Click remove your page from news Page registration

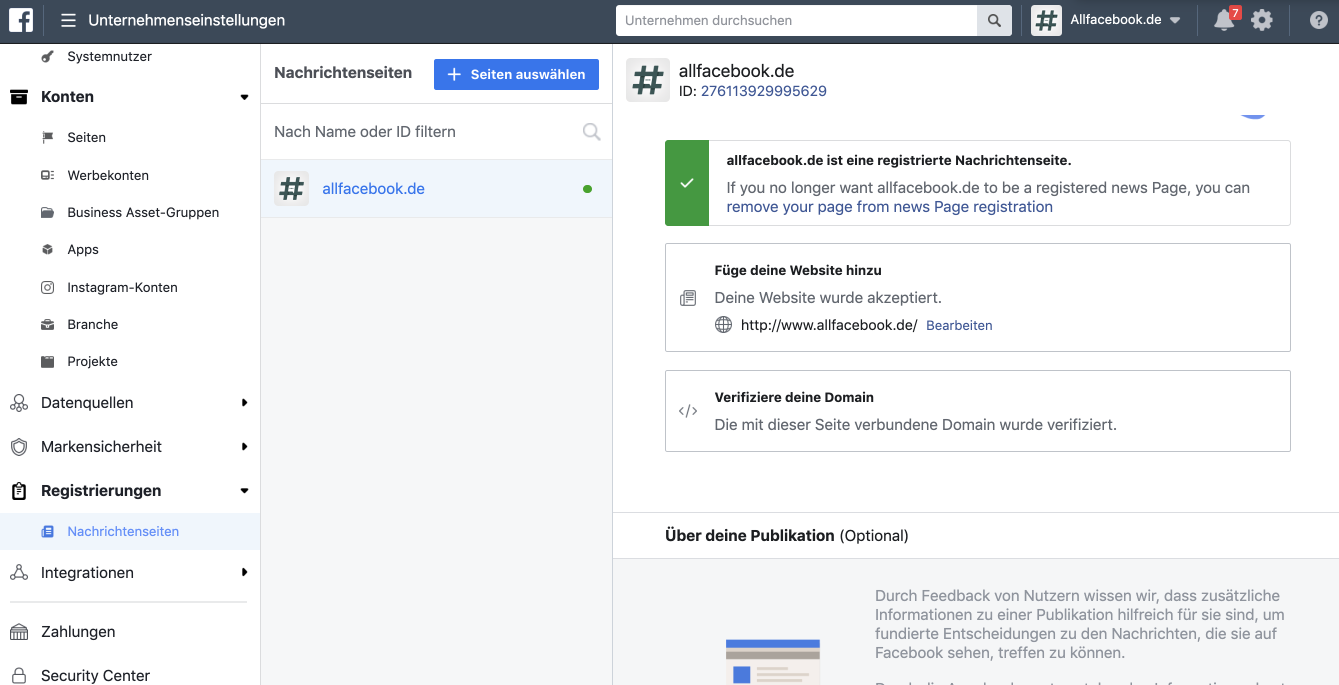point(889,207)
